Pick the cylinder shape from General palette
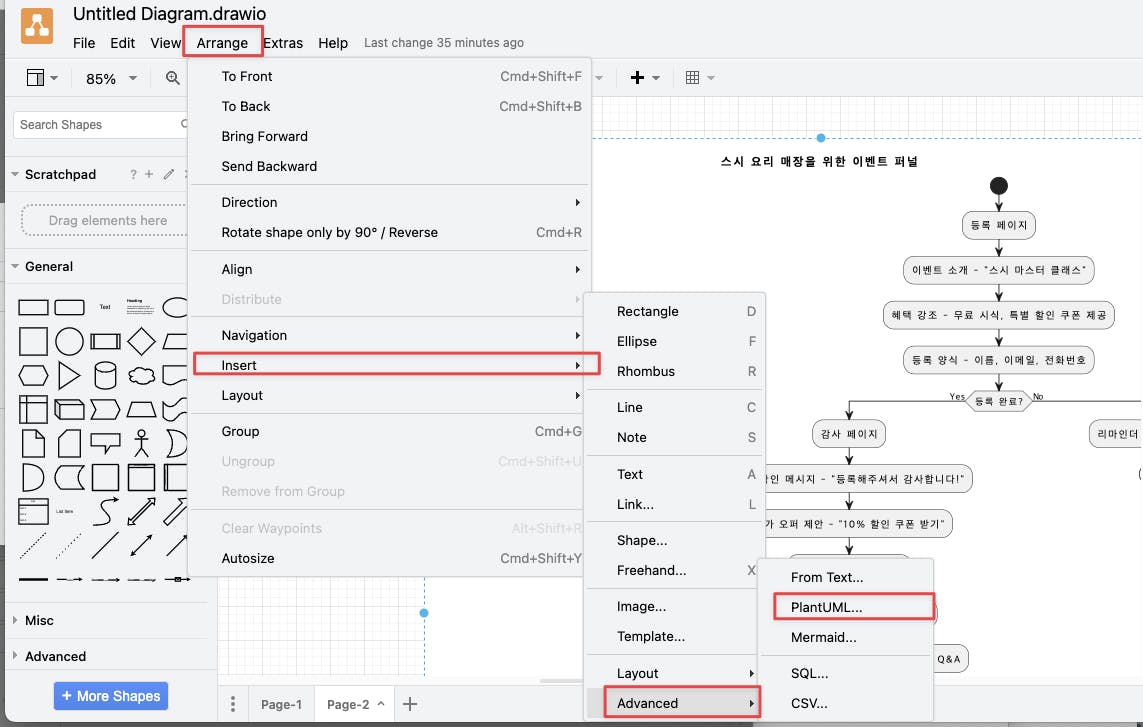The image size is (1143, 727). point(105,376)
